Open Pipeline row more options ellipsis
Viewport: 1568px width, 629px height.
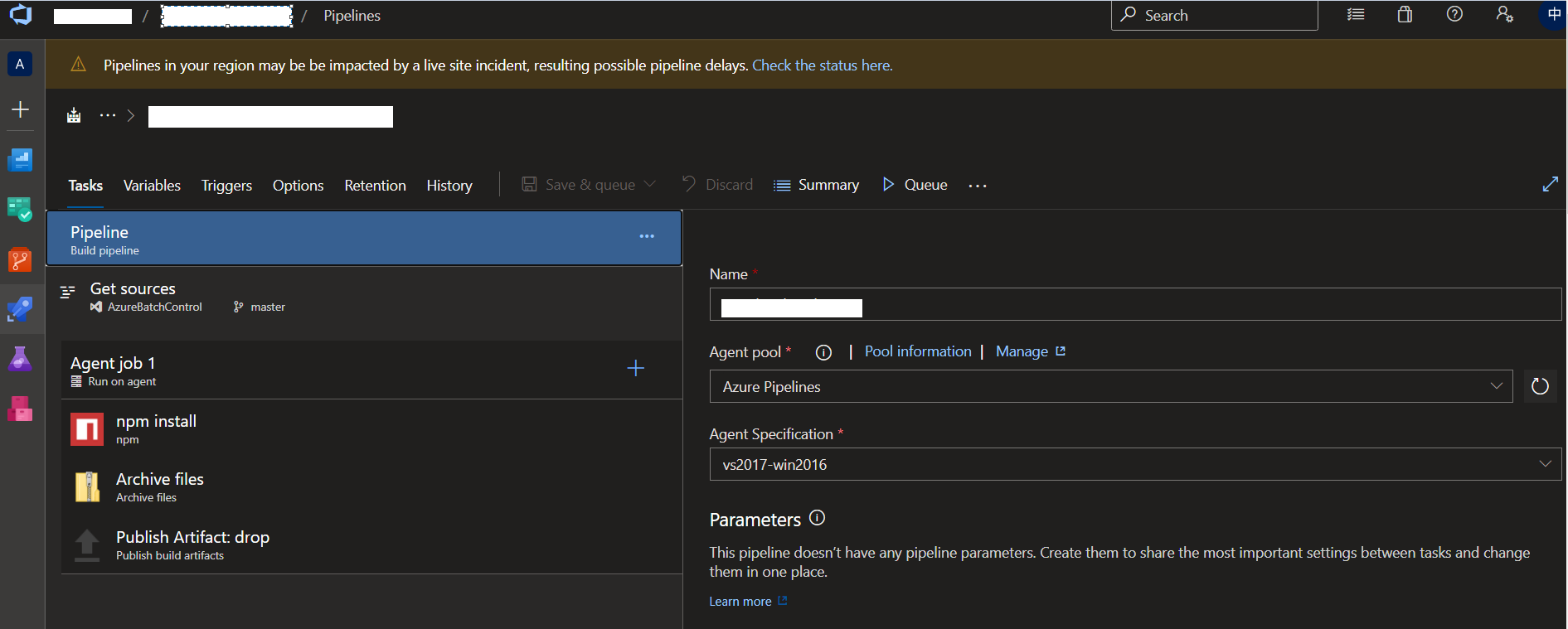647,236
